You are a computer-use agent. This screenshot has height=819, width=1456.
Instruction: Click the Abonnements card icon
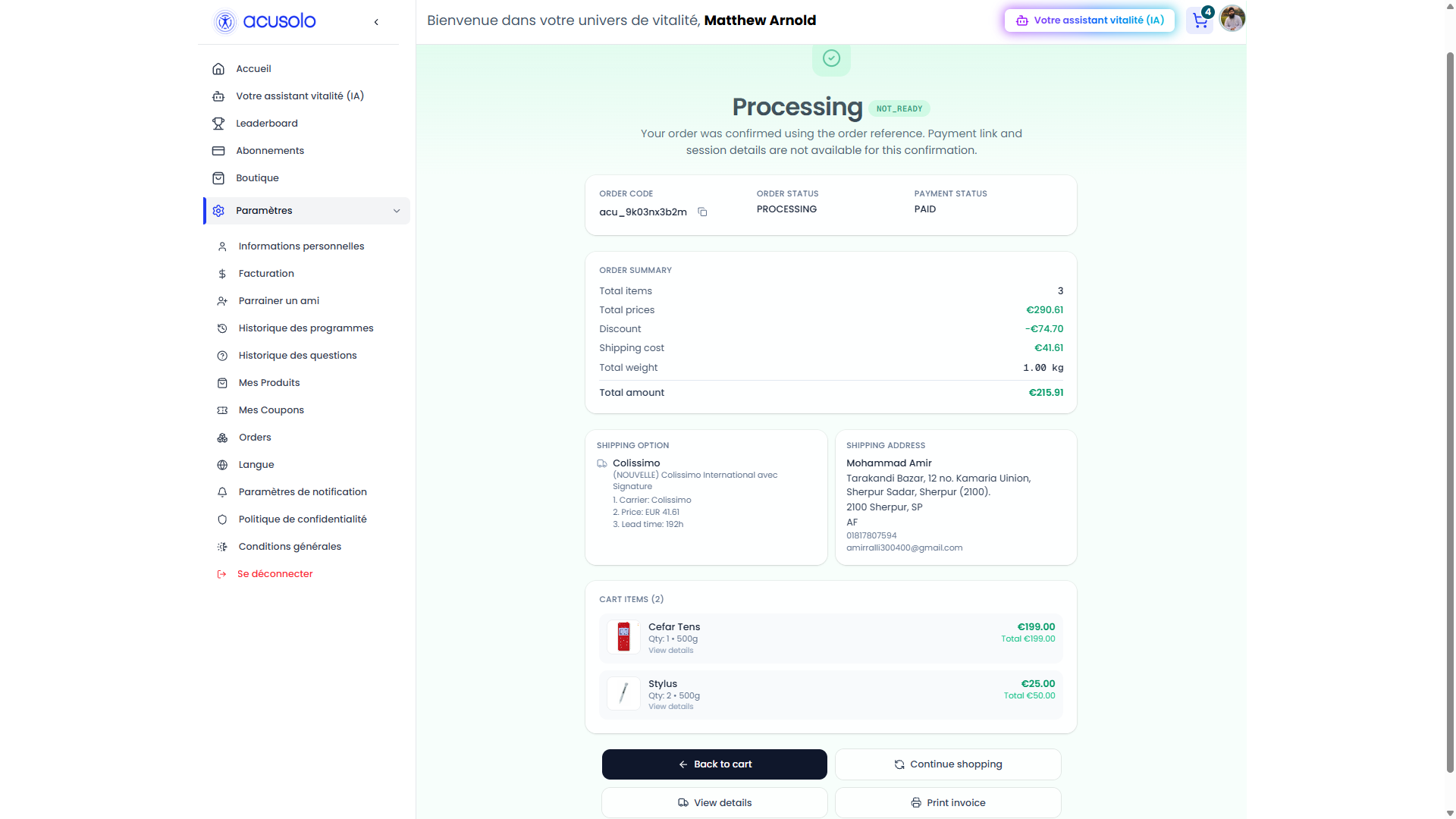pos(218,151)
